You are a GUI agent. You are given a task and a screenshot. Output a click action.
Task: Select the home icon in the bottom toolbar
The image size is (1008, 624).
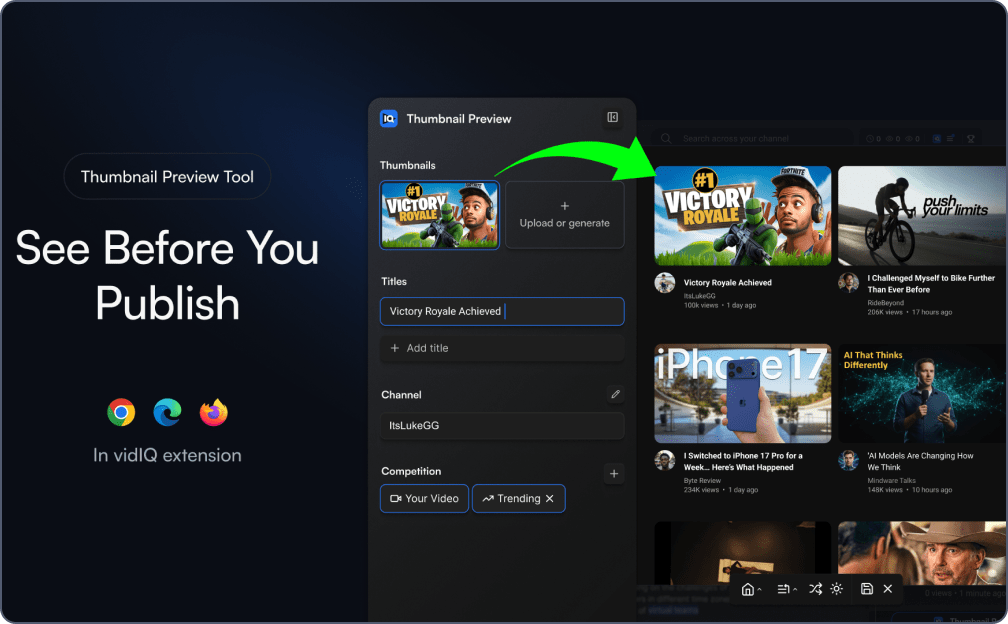(x=749, y=589)
